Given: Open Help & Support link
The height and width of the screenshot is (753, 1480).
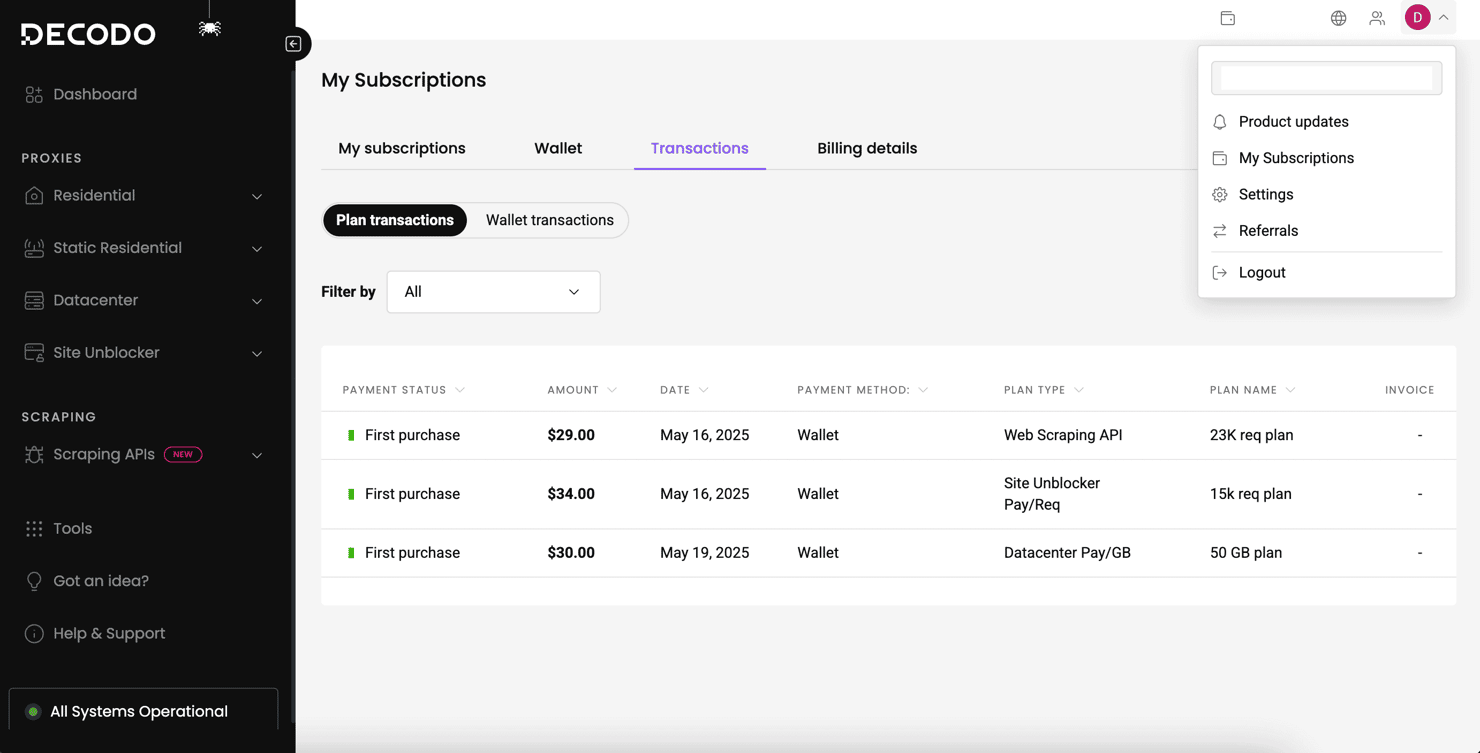Looking at the screenshot, I should pyautogui.click(x=109, y=633).
